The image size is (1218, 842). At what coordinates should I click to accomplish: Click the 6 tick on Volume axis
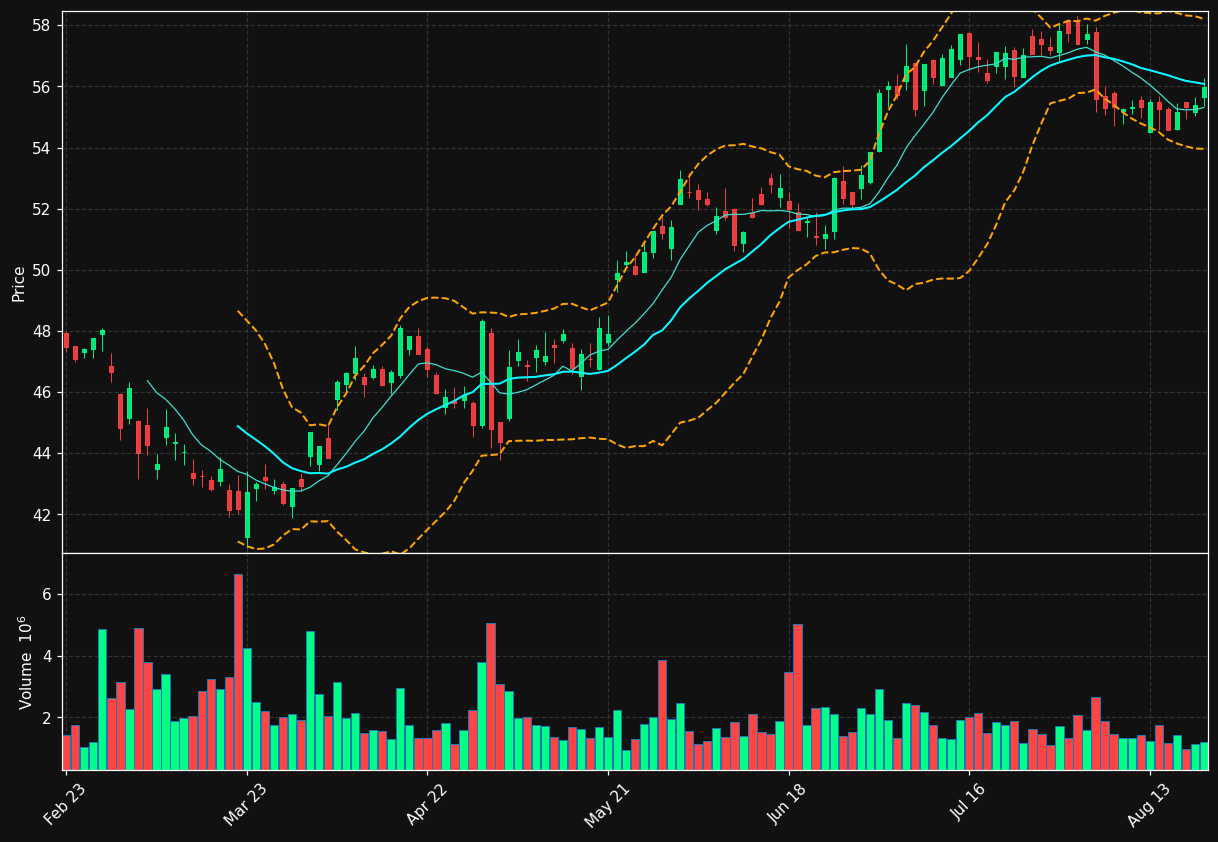[49, 595]
